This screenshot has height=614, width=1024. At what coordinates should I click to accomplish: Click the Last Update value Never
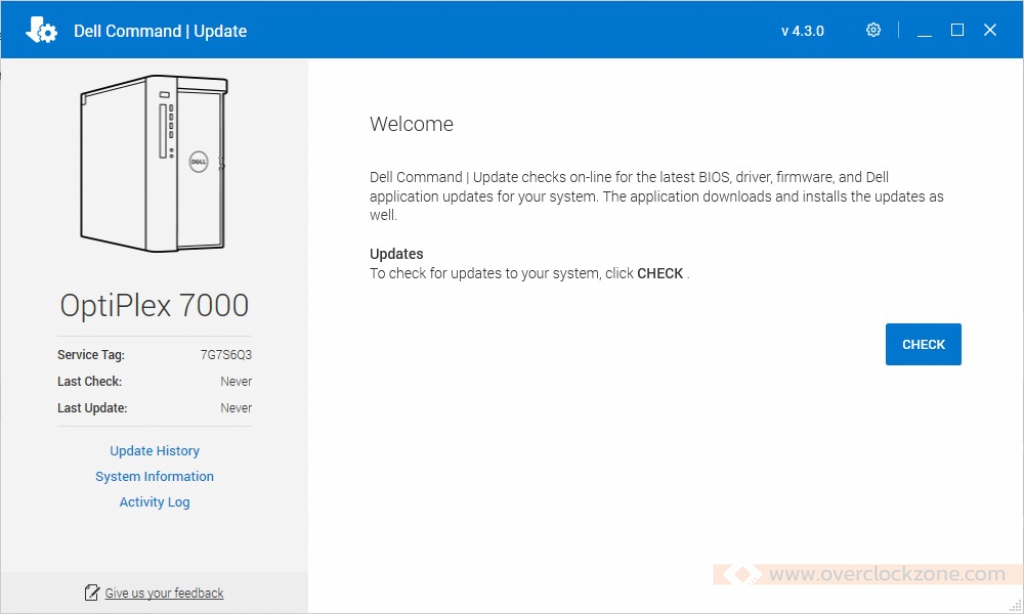(x=236, y=408)
